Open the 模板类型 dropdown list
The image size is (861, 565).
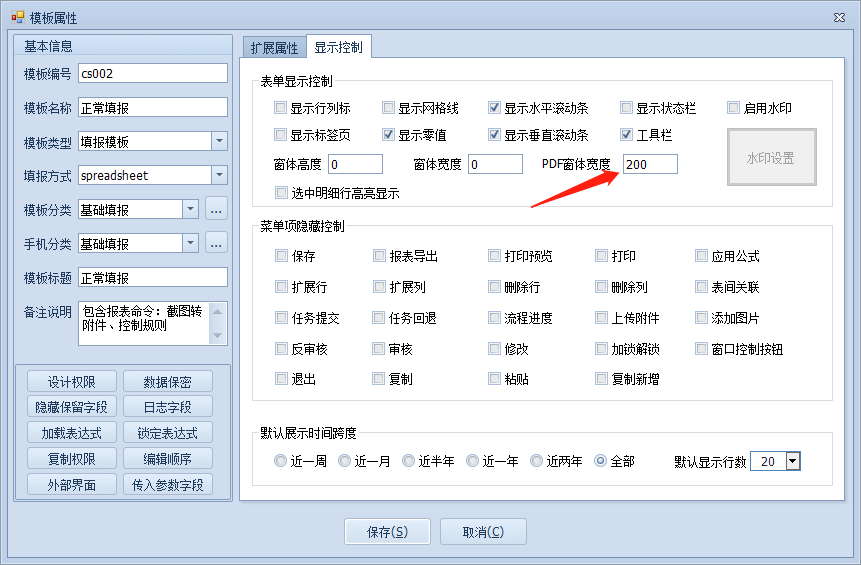[x=220, y=142]
